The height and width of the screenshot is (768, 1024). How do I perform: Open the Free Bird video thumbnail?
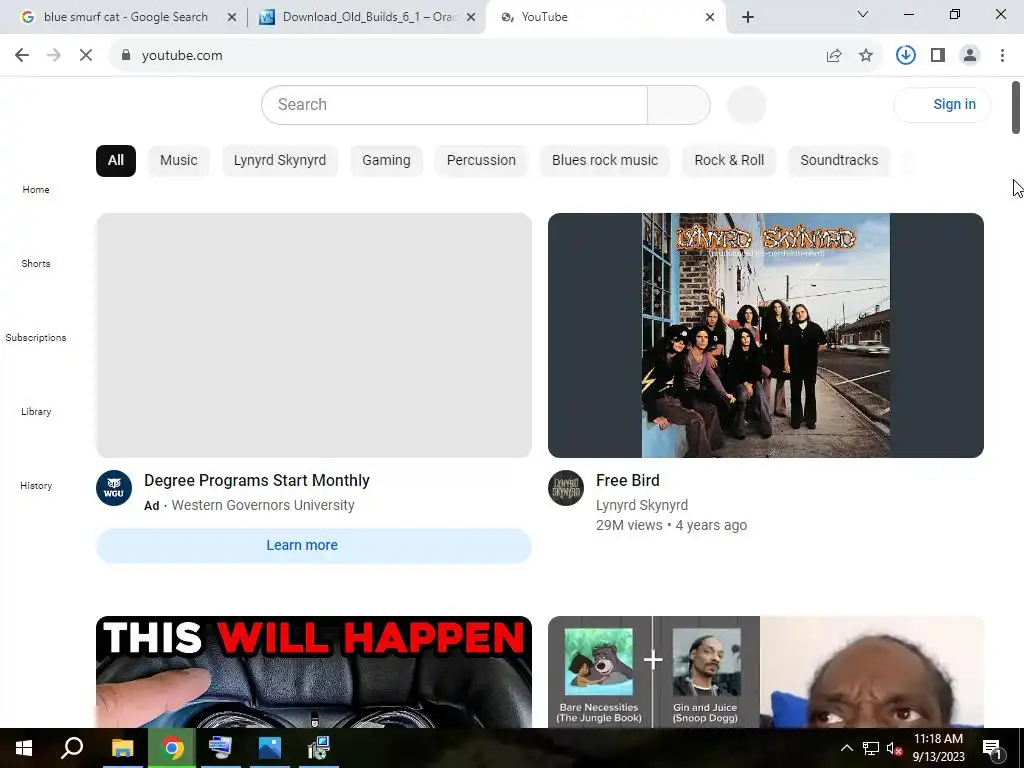coord(766,336)
